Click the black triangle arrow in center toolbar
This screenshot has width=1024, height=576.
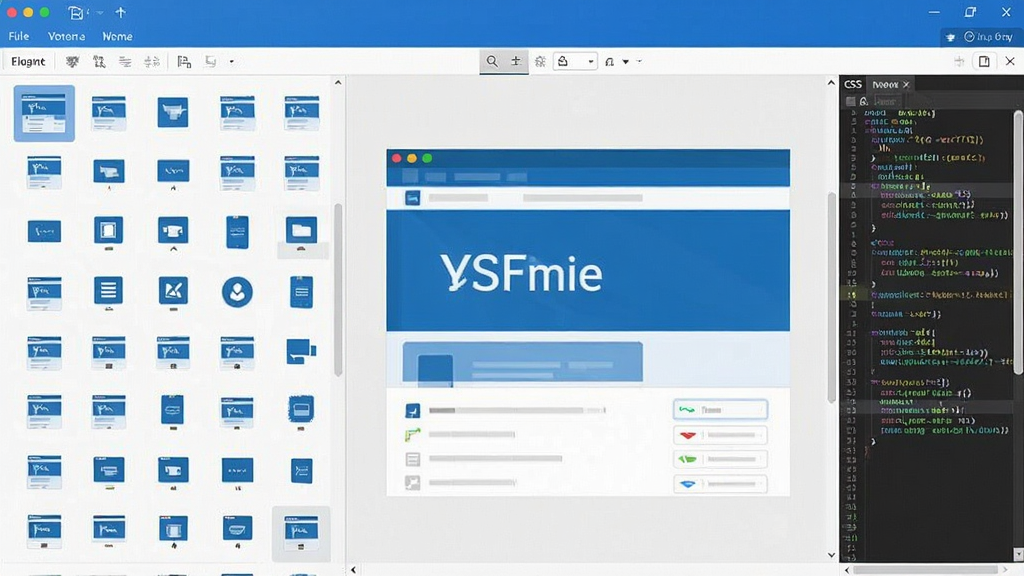[625, 62]
